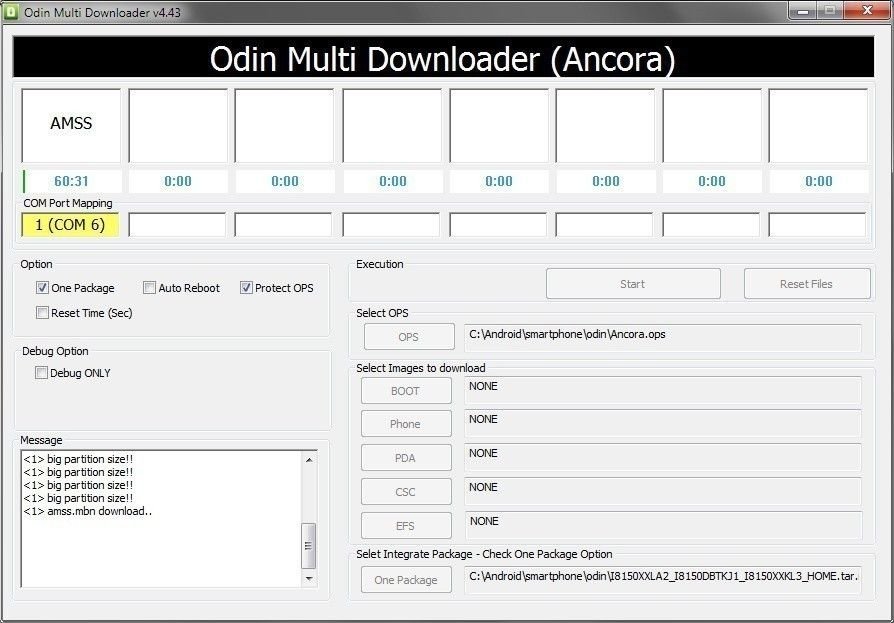The width and height of the screenshot is (894, 623).
Task: Click the Phone path field showing NONE
Action: (663, 424)
